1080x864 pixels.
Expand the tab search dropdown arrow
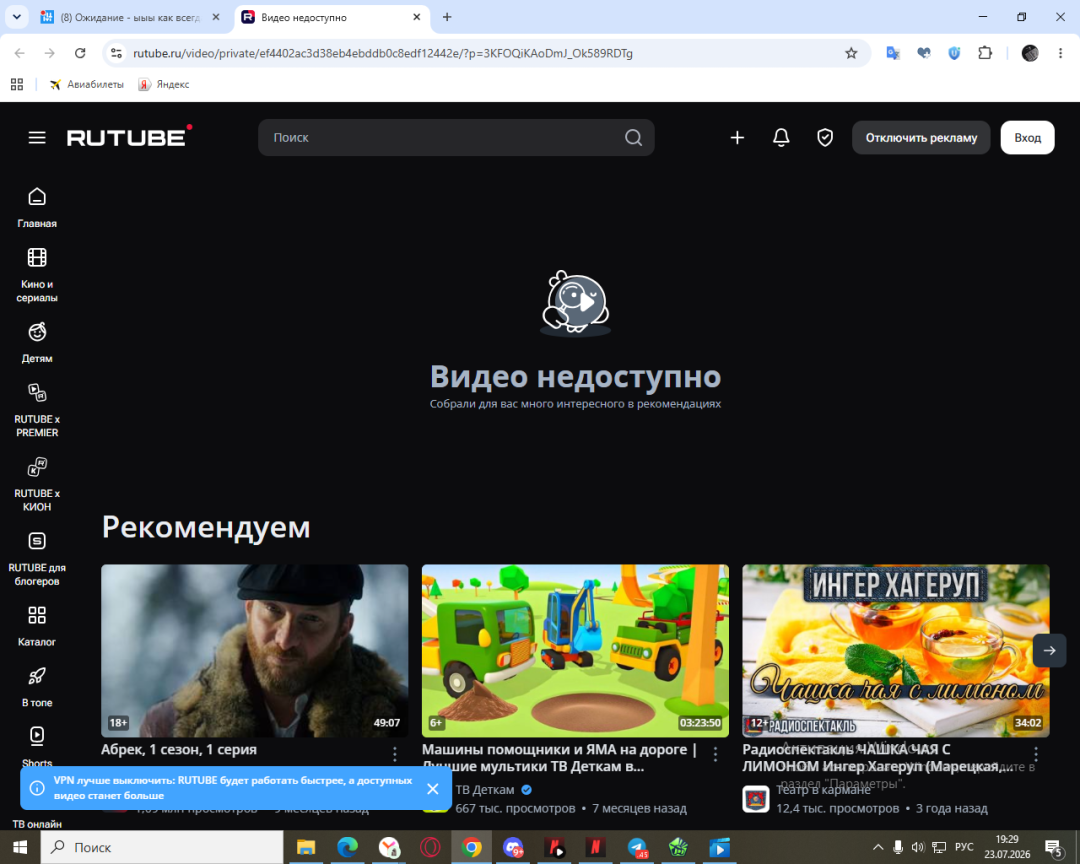16,17
